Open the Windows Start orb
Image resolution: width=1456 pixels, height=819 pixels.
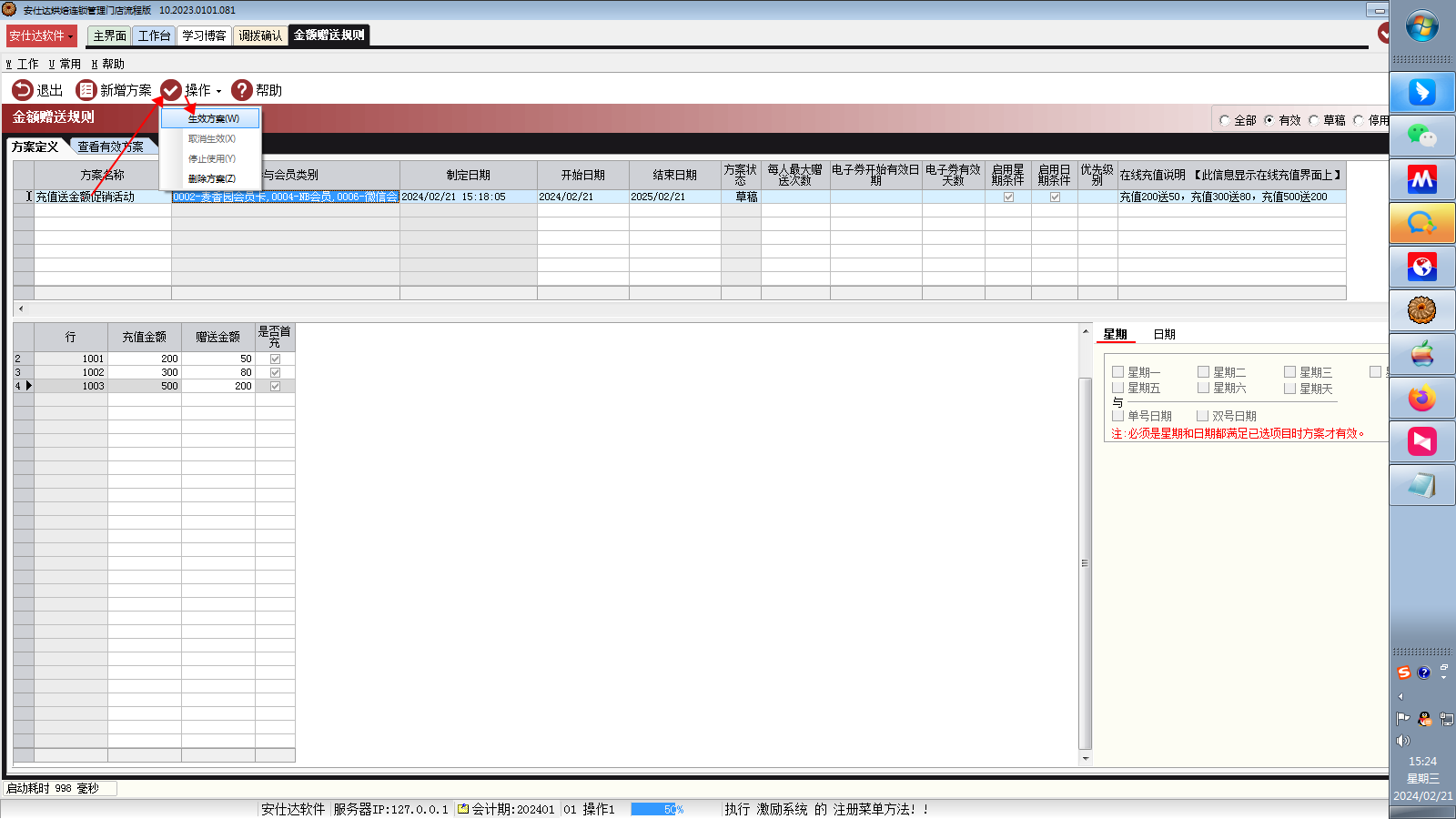point(1422,25)
